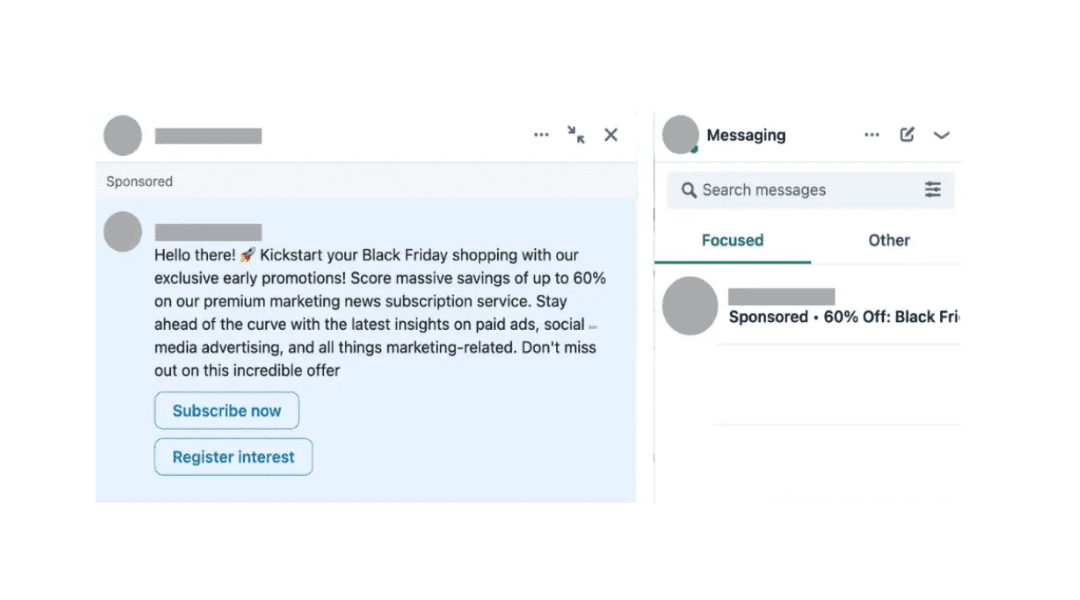This screenshot has height=600, width=1080.
Task: Dismiss the sponsored message with the X
Action: [611, 134]
